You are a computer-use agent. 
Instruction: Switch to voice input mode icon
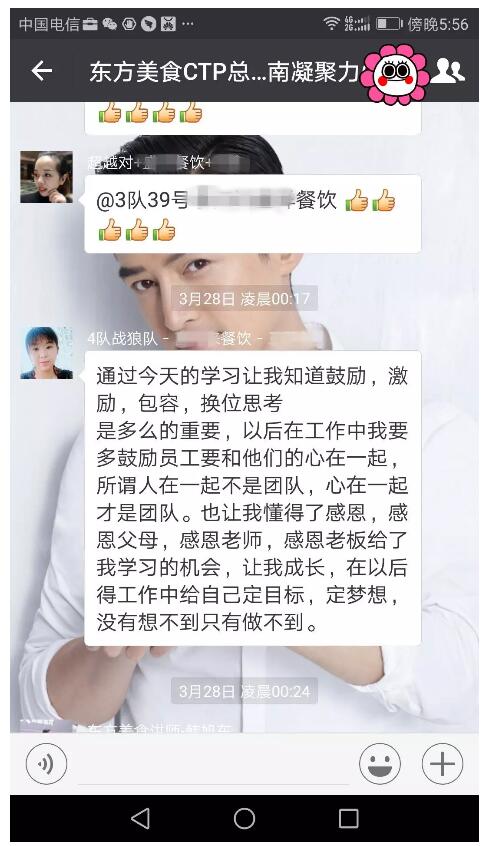[x=46, y=763]
